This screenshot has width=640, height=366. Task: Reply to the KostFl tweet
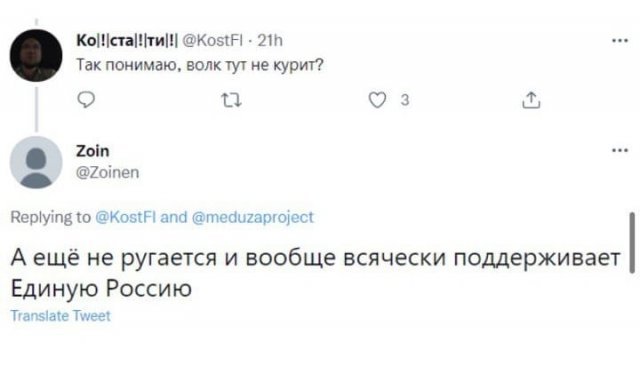coord(86,100)
